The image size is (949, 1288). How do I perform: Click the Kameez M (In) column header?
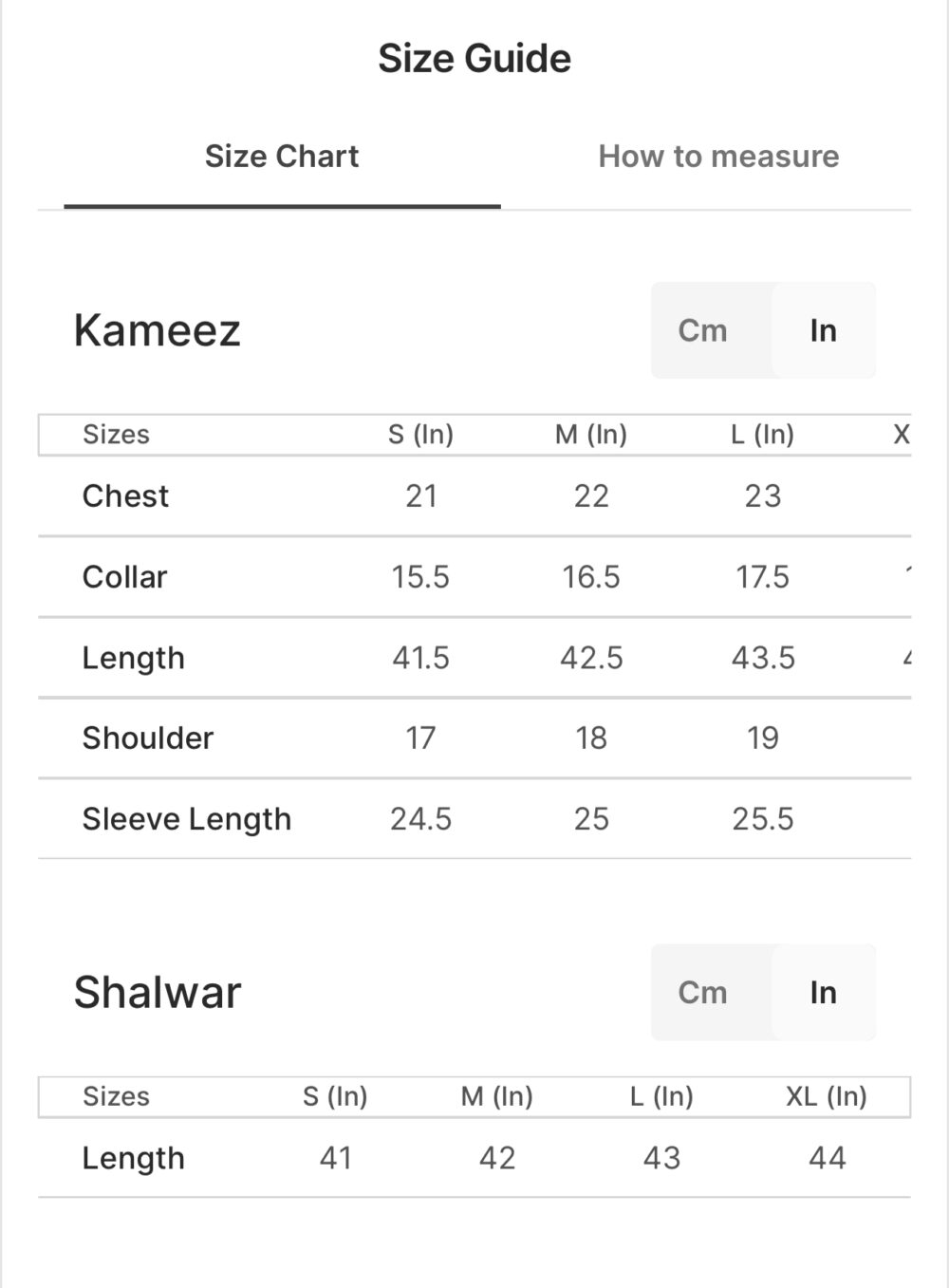click(x=591, y=435)
